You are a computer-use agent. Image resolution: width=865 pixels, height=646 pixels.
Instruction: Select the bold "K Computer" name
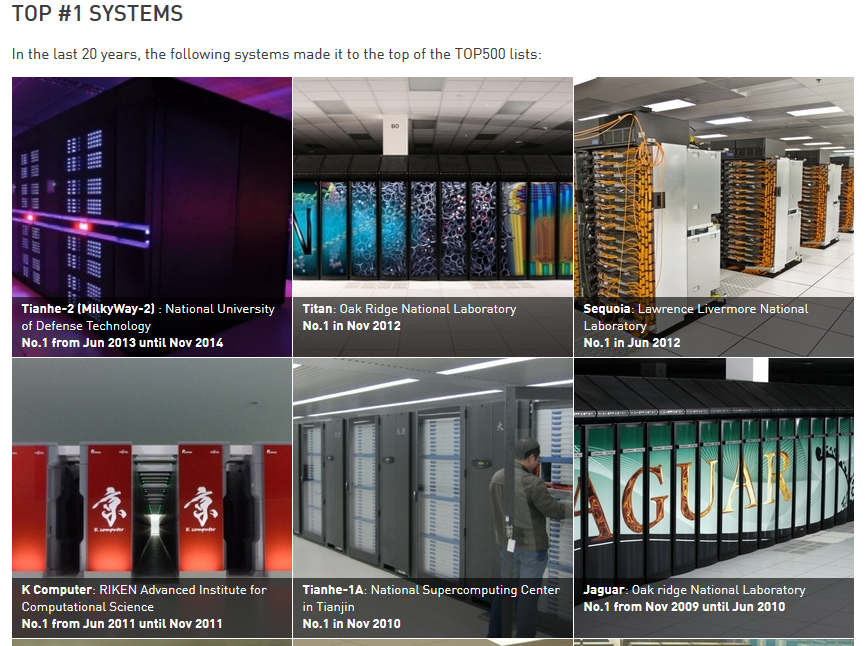click(57, 590)
